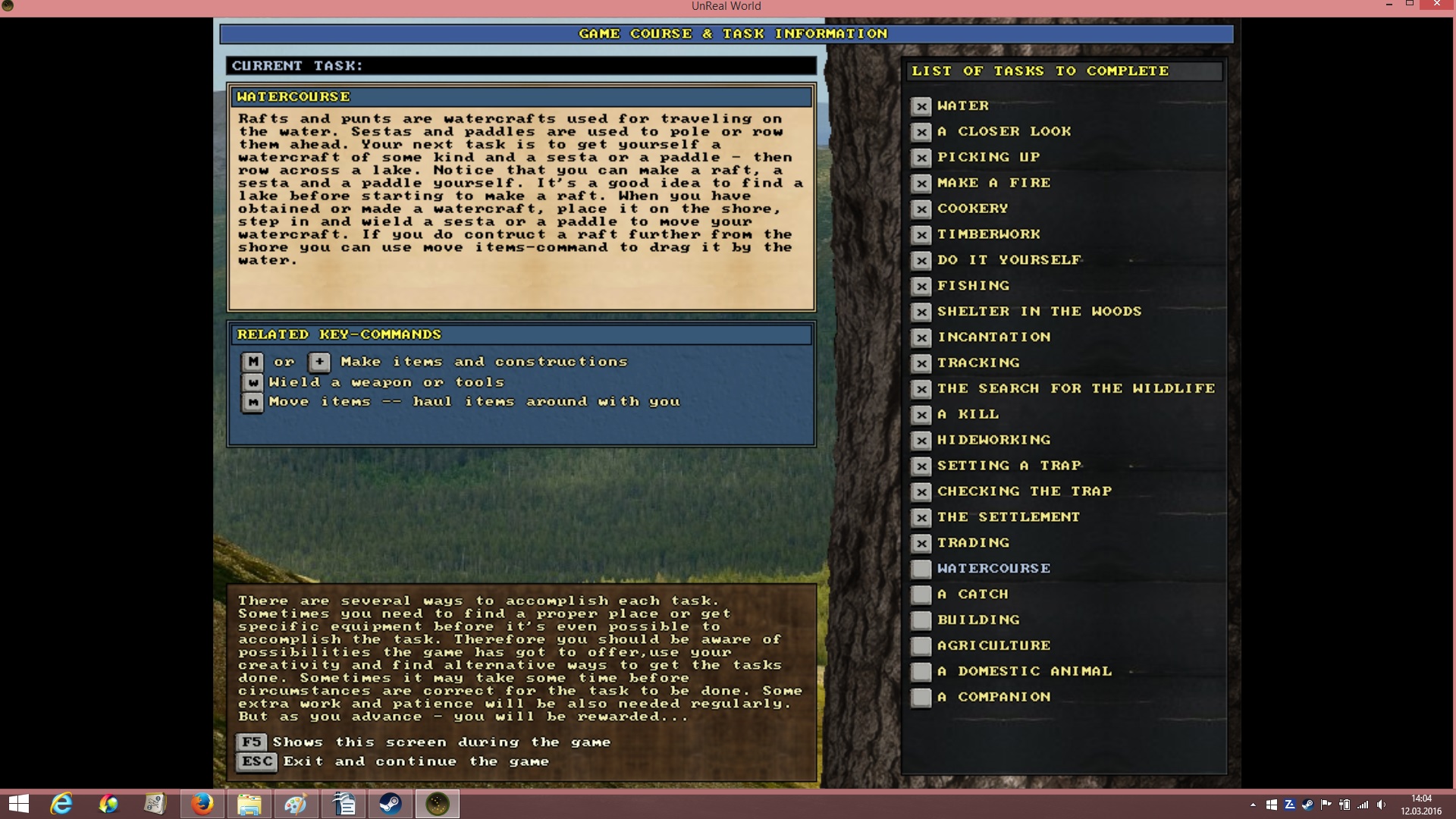The image size is (1456, 819).
Task: Select the INCANTATION task label
Action: (x=993, y=337)
